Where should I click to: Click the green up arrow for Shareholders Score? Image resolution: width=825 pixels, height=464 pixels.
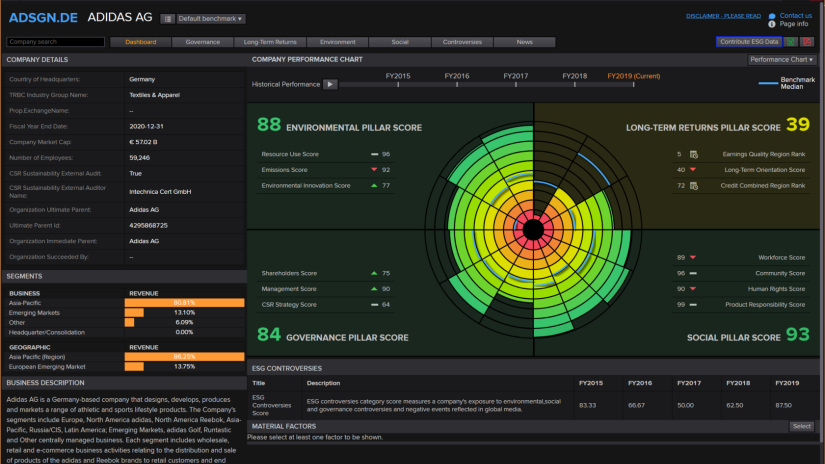[x=374, y=273]
